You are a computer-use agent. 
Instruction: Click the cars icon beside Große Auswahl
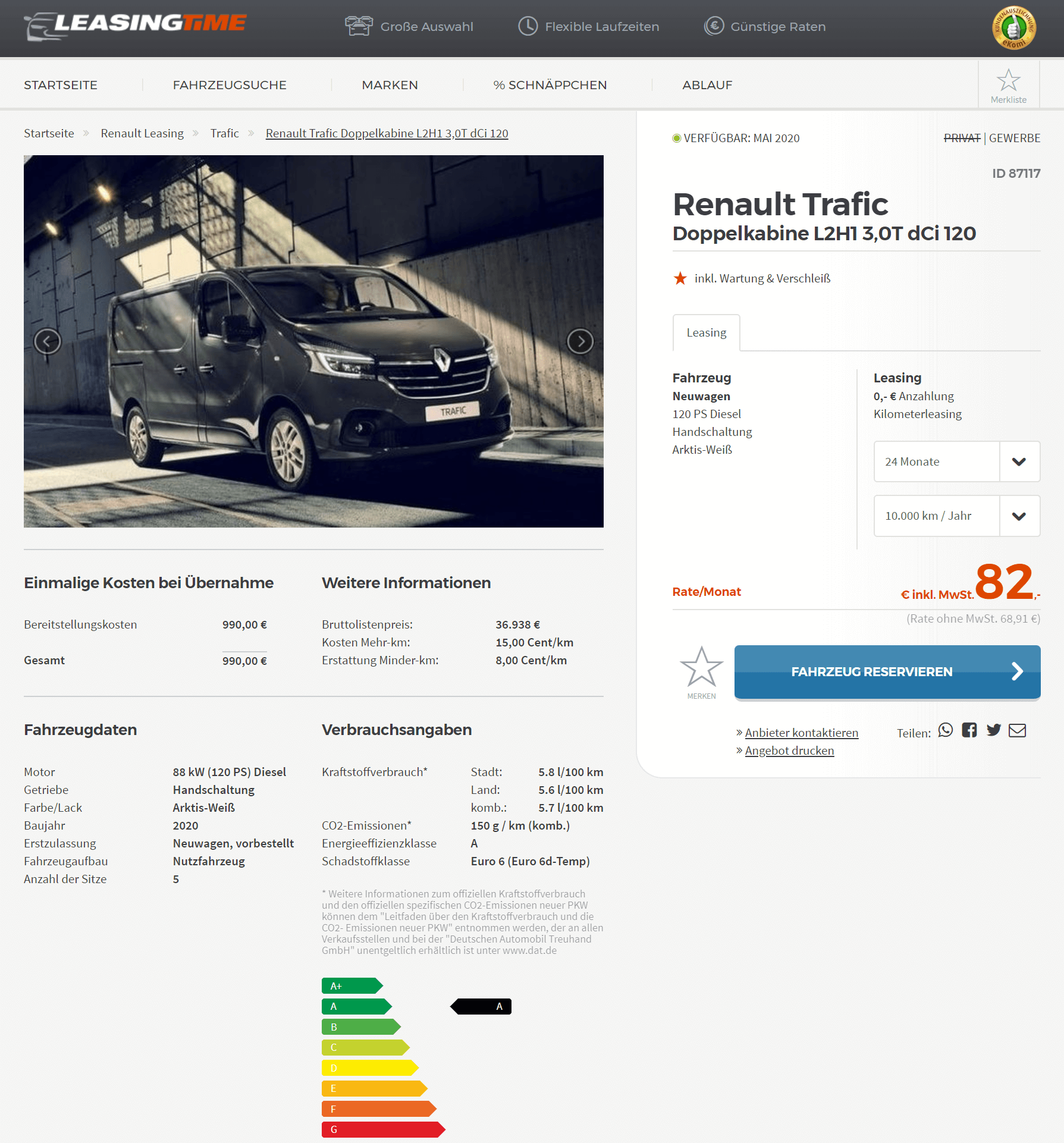[359, 26]
